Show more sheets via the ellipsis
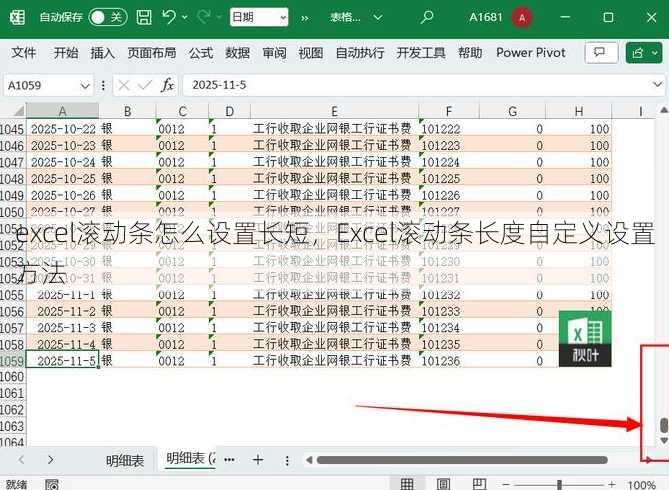This screenshot has width=669, height=490. pos(229,460)
